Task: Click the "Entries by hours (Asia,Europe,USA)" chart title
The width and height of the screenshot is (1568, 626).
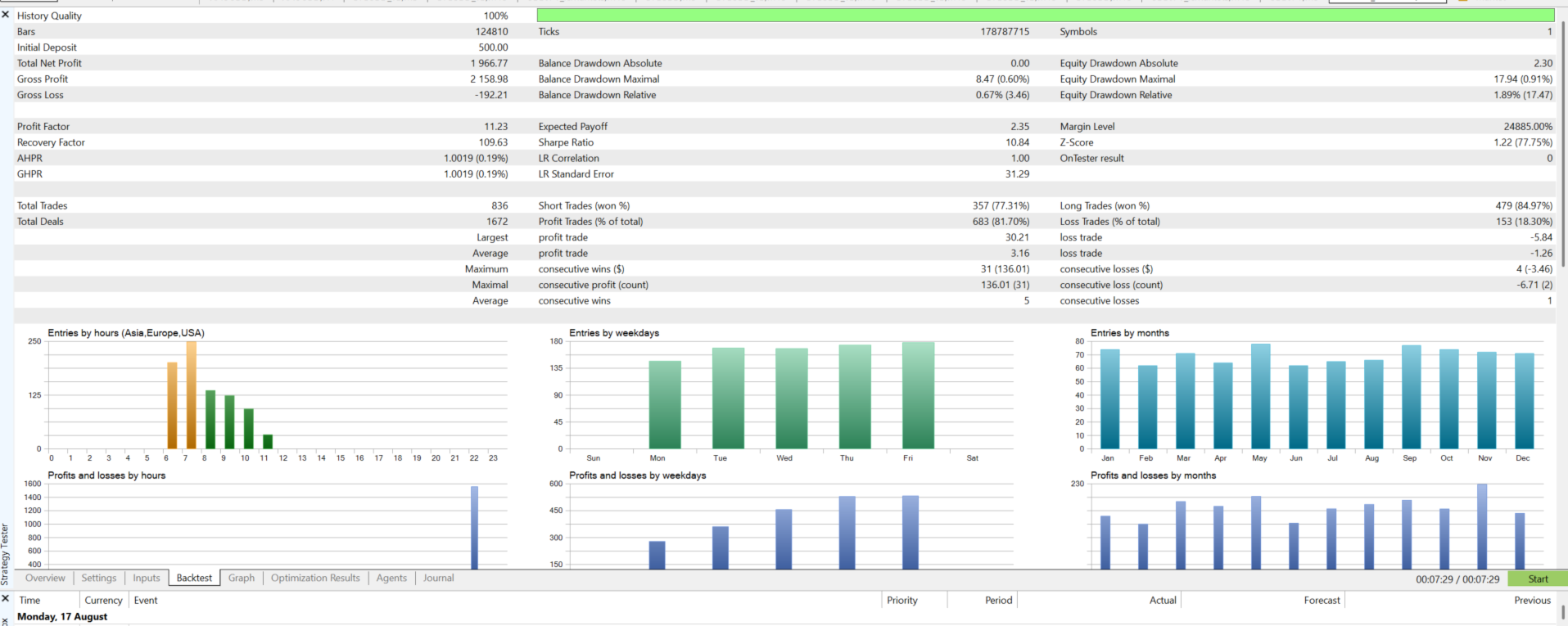Action: (x=126, y=333)
